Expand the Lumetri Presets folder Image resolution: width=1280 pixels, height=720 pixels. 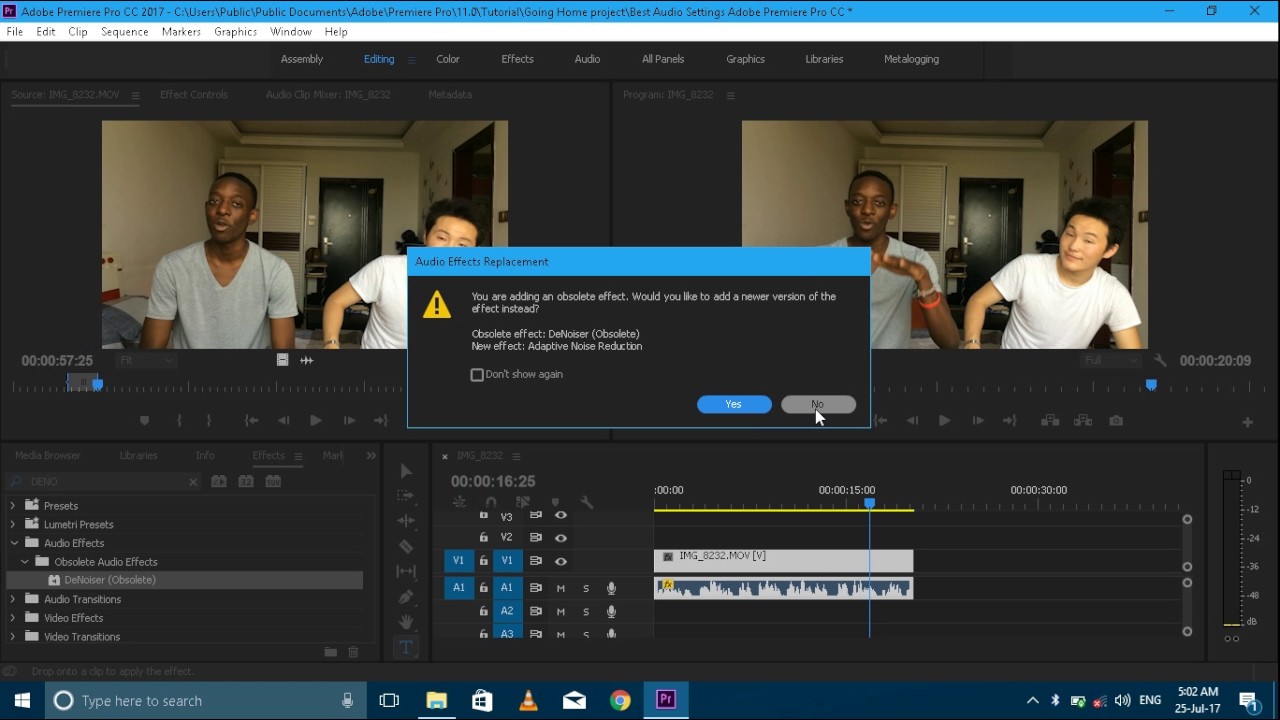pos(13,524)
